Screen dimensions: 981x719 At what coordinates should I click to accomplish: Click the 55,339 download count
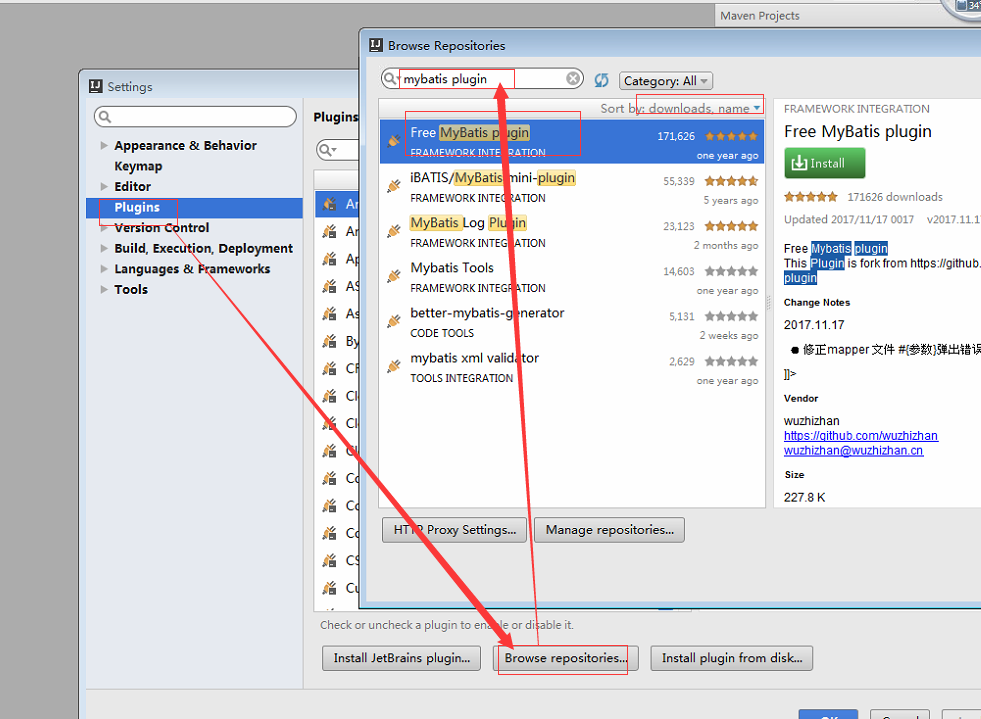(x=679, y=181)
